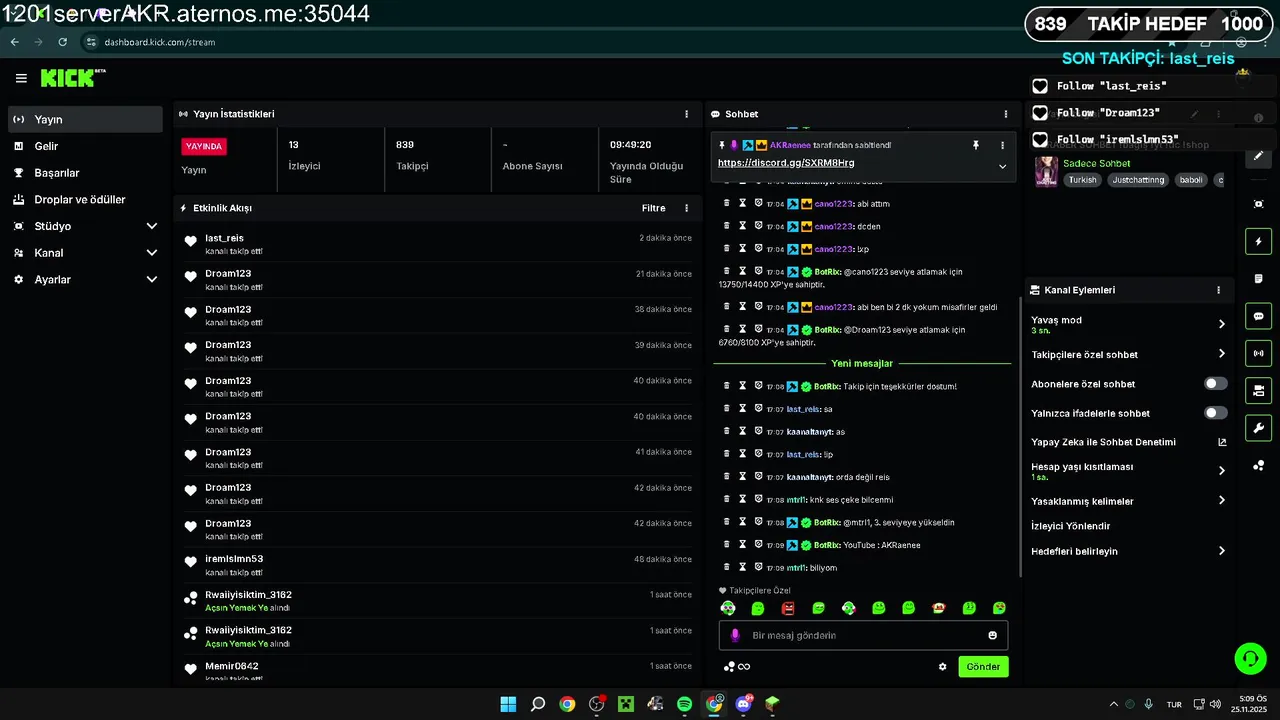Click the channel points dots icon below input
The width and height of the screenshot is (1280, 720).
pyautogui.click(x=730, y=667)
